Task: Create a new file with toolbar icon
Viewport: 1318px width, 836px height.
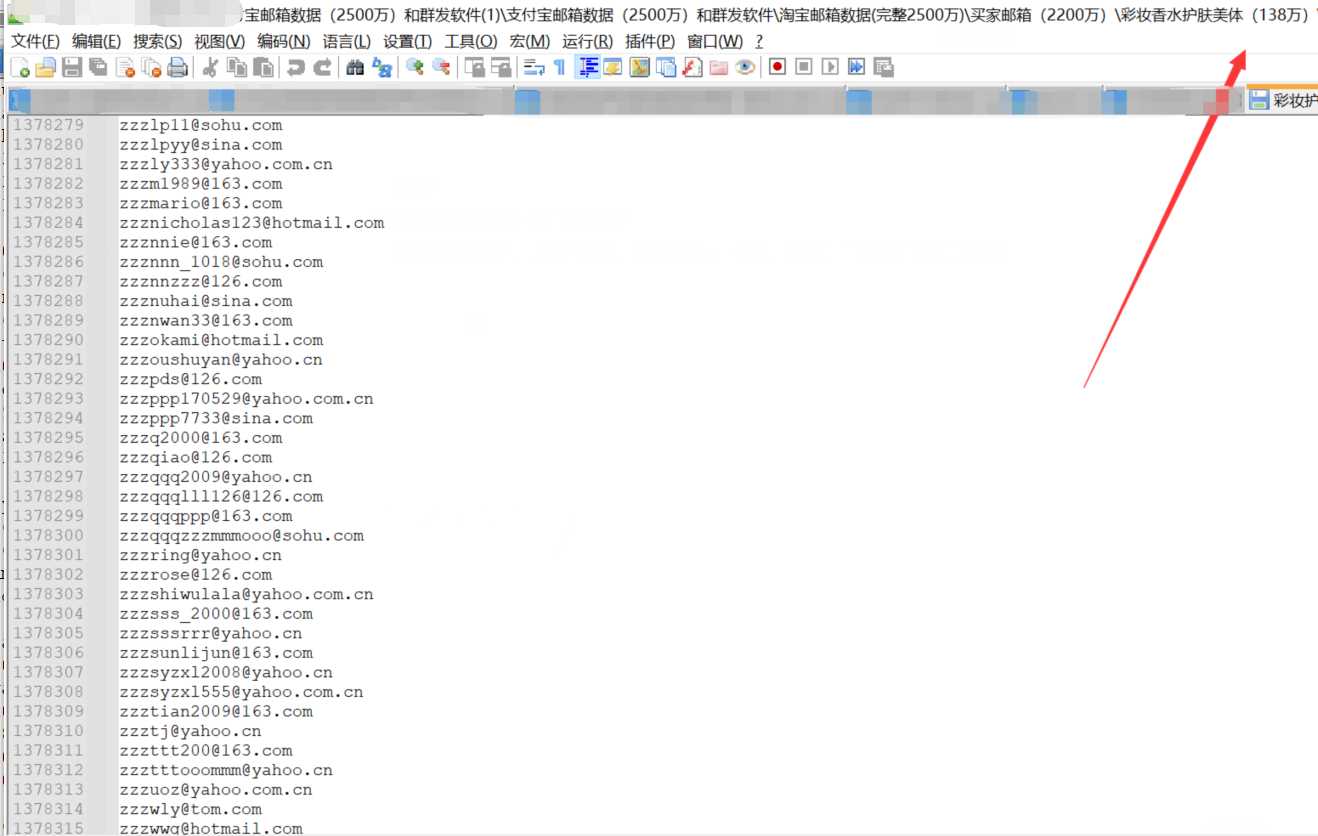Action: (20, 67)
